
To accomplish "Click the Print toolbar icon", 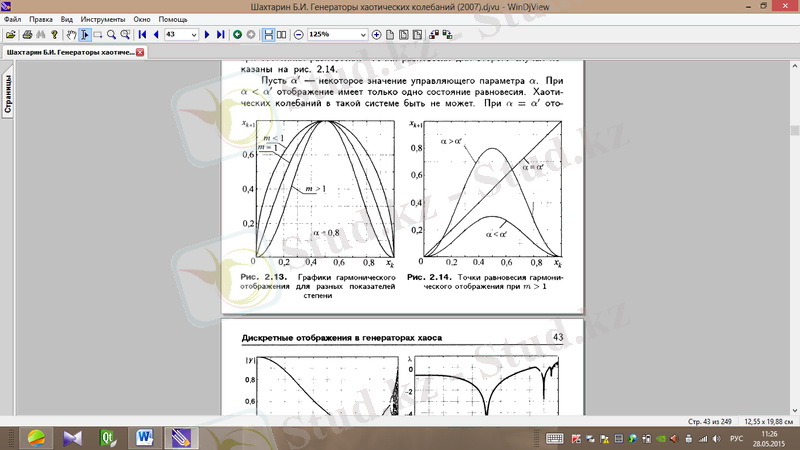I will pyautogui.click(x=27, y=35).
